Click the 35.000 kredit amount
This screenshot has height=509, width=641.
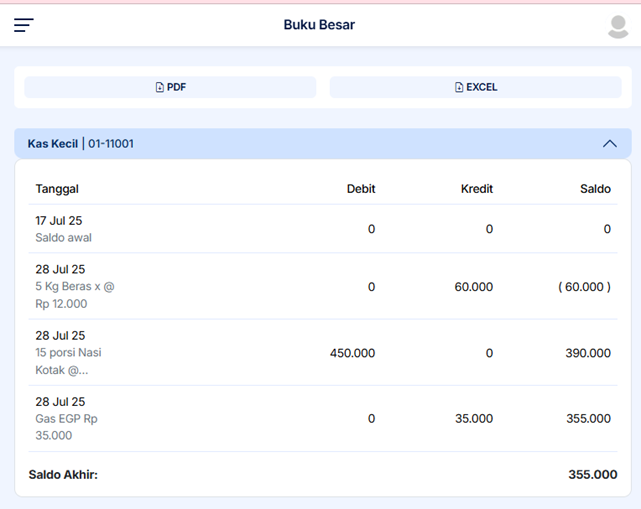tap(473, 419)
